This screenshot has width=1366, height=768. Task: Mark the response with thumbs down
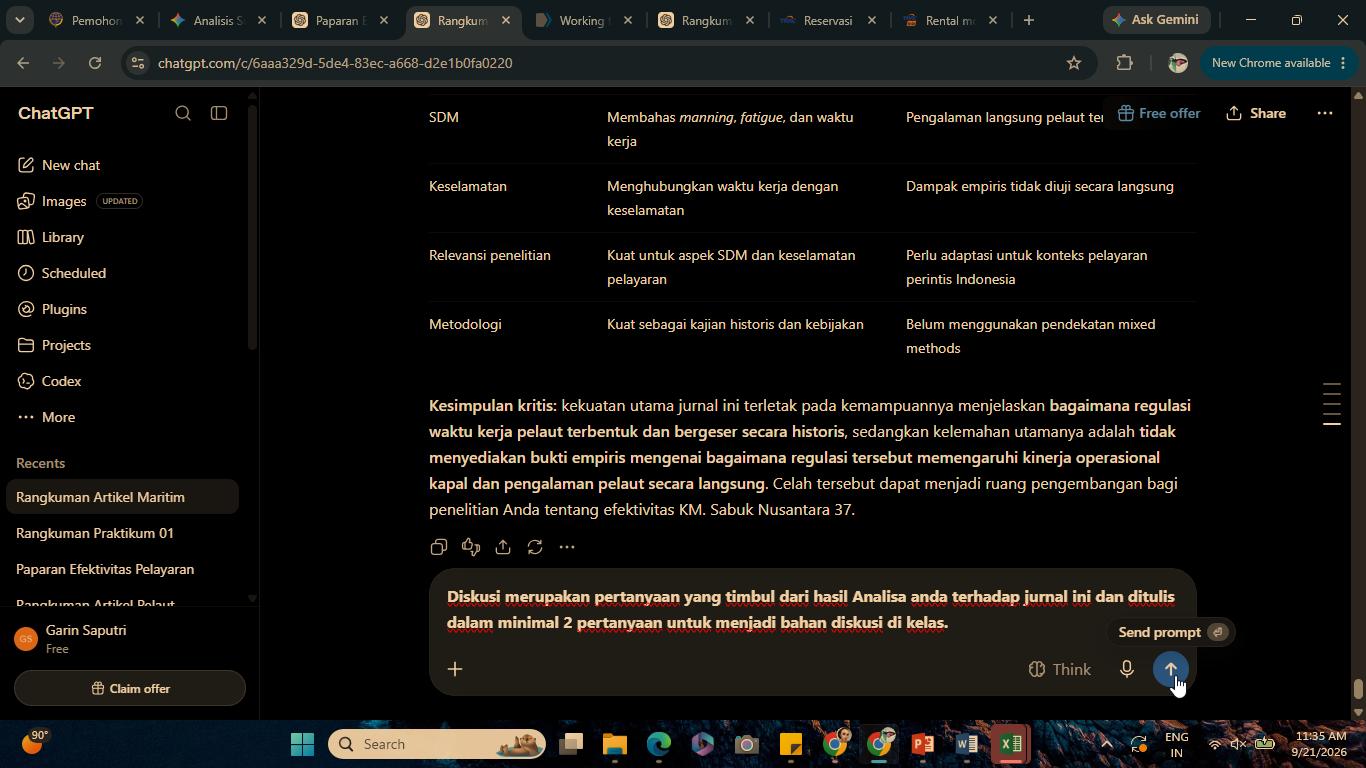tap(471, 547)
